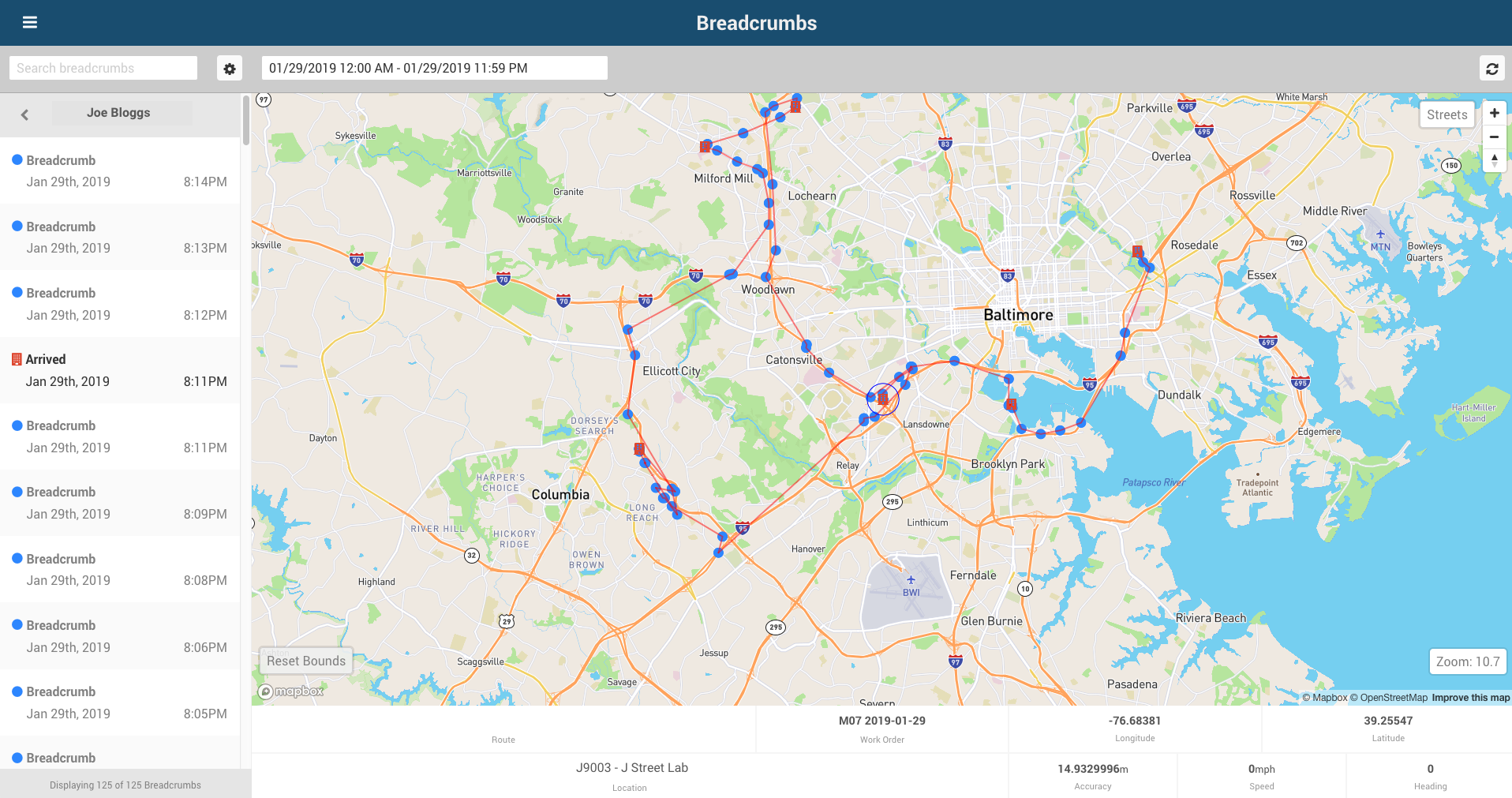Open the hamburger navigation menu
Screen dimensions: 1512x798
pos(30,22)
